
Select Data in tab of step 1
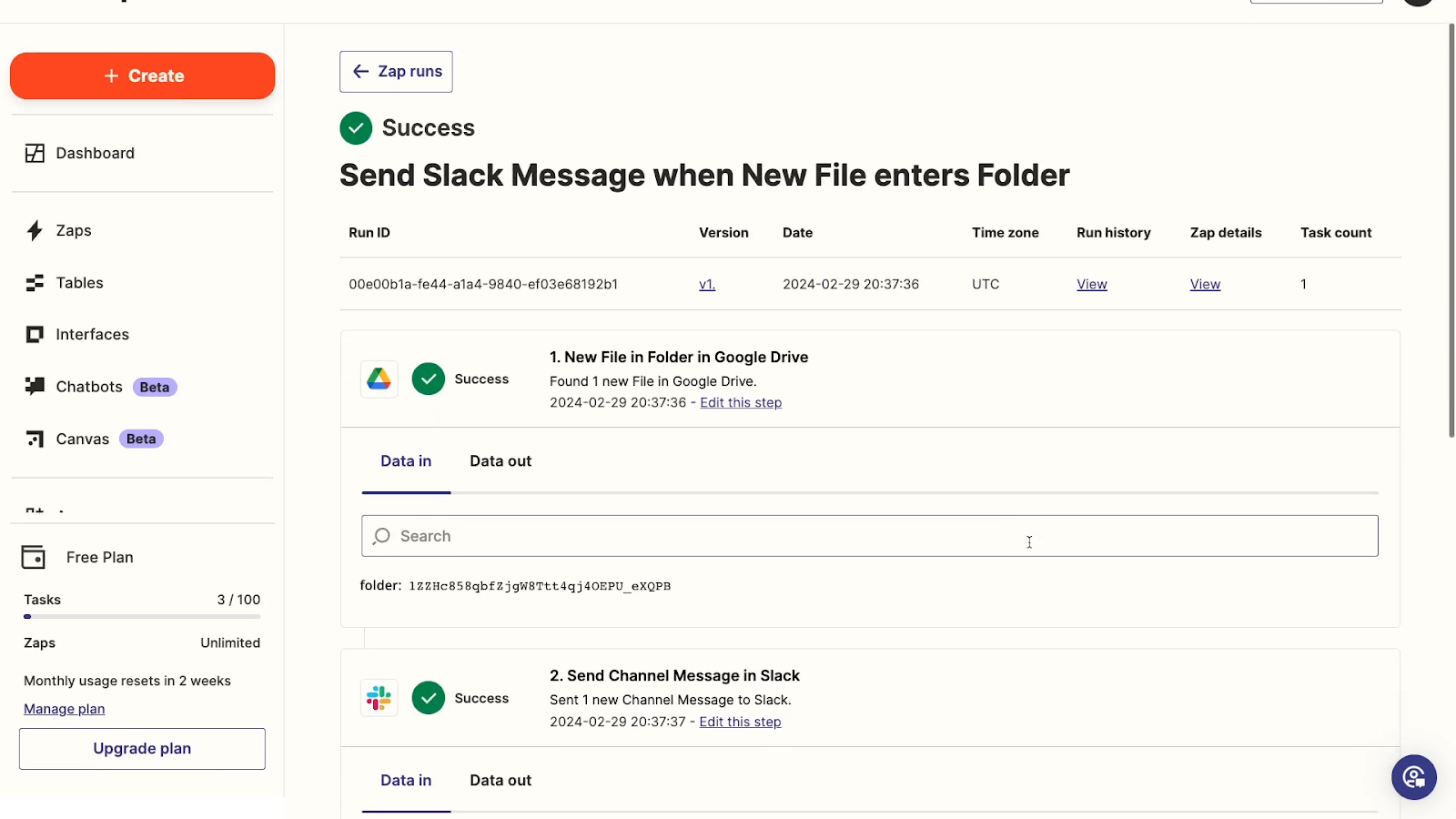[x=406, y=461]
